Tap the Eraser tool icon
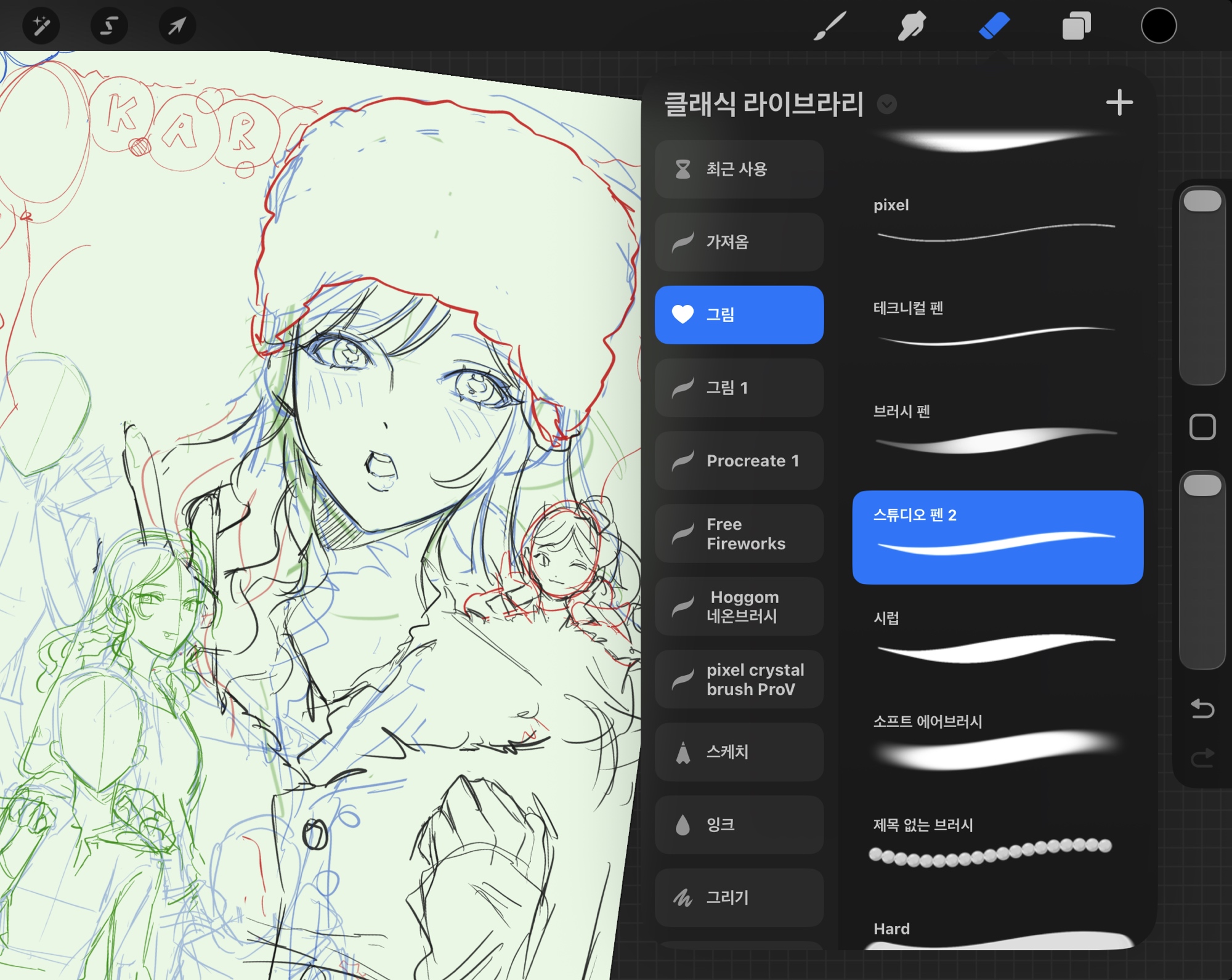1232x980 pixels. point(994,26)
